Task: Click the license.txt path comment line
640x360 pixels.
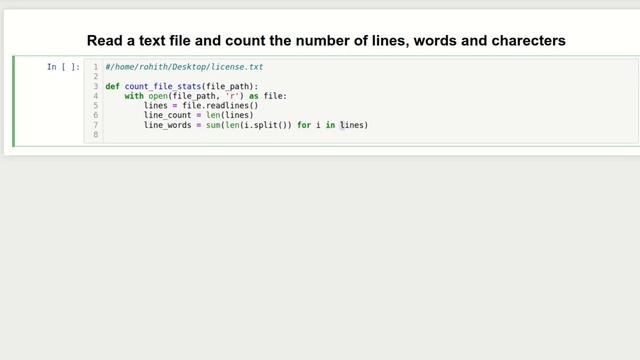Action: 184,67
